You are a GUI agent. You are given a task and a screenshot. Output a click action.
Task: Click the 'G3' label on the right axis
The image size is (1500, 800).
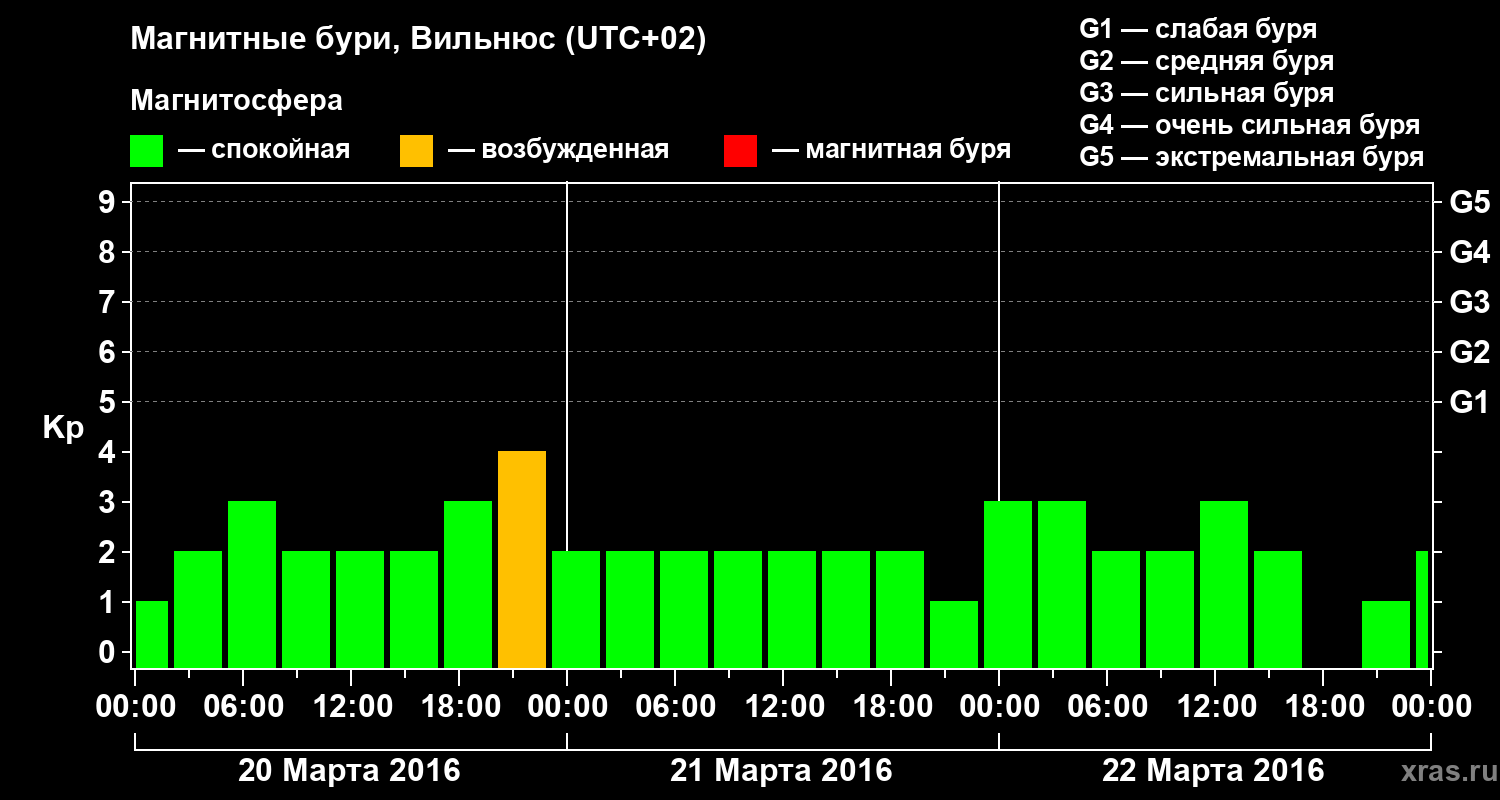(x=1469, y=302)
